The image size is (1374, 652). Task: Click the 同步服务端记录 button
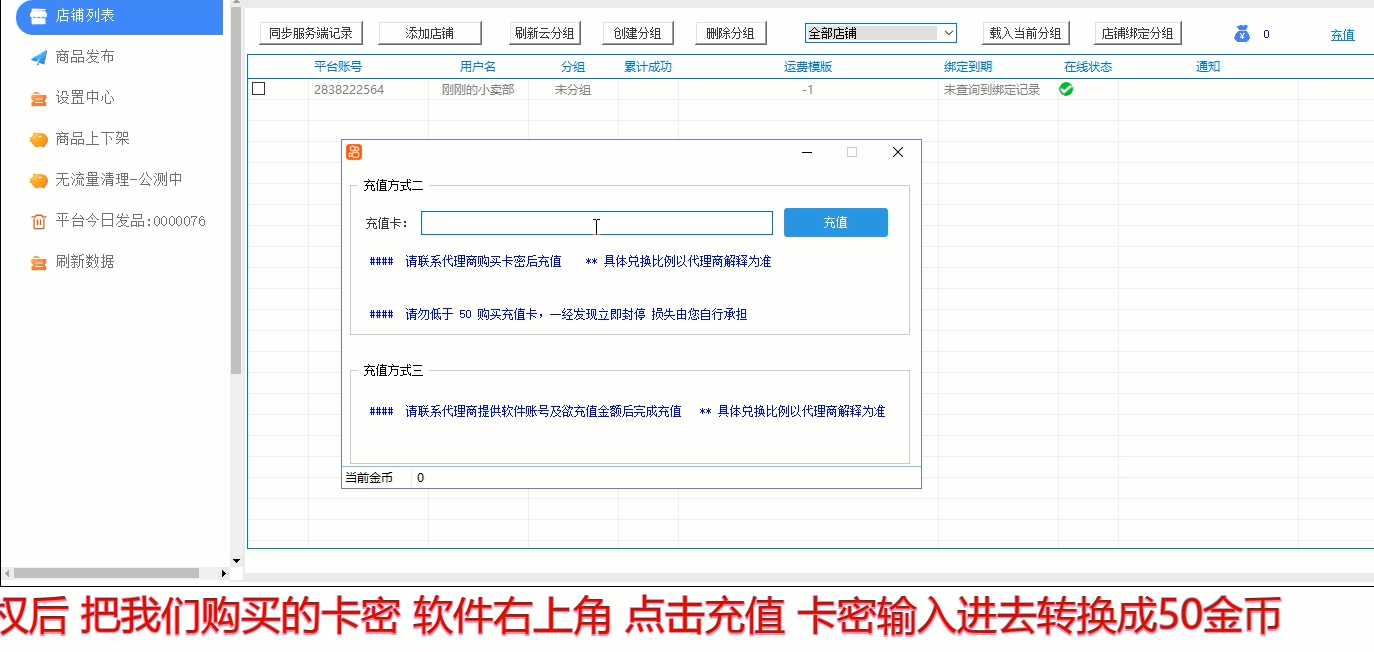click(x=311, y=33)
